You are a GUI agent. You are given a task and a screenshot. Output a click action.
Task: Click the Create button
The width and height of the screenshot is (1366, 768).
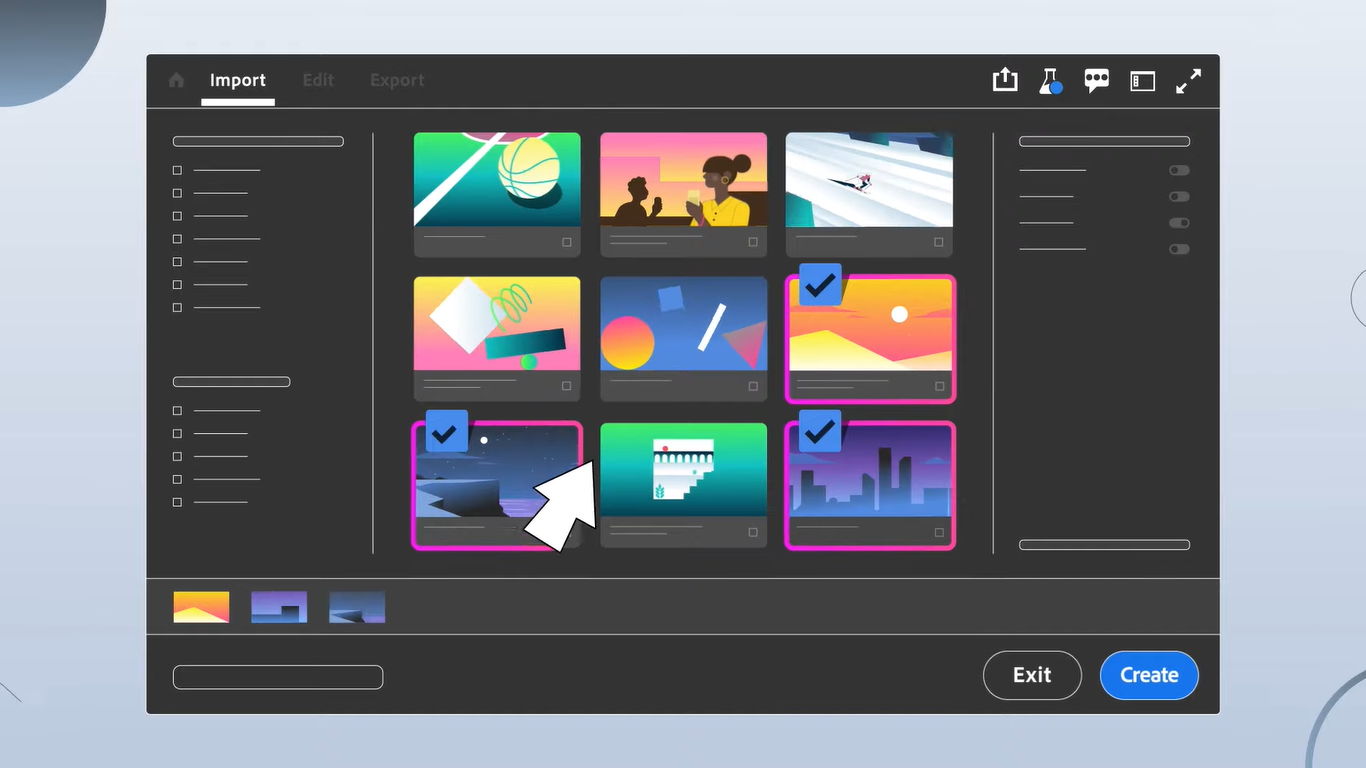[1149, 675]
